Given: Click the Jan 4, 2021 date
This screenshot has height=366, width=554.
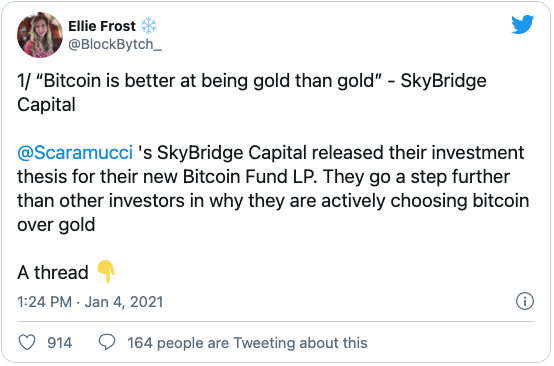Looking at the screenshot, I should click(x=124, y=302).
